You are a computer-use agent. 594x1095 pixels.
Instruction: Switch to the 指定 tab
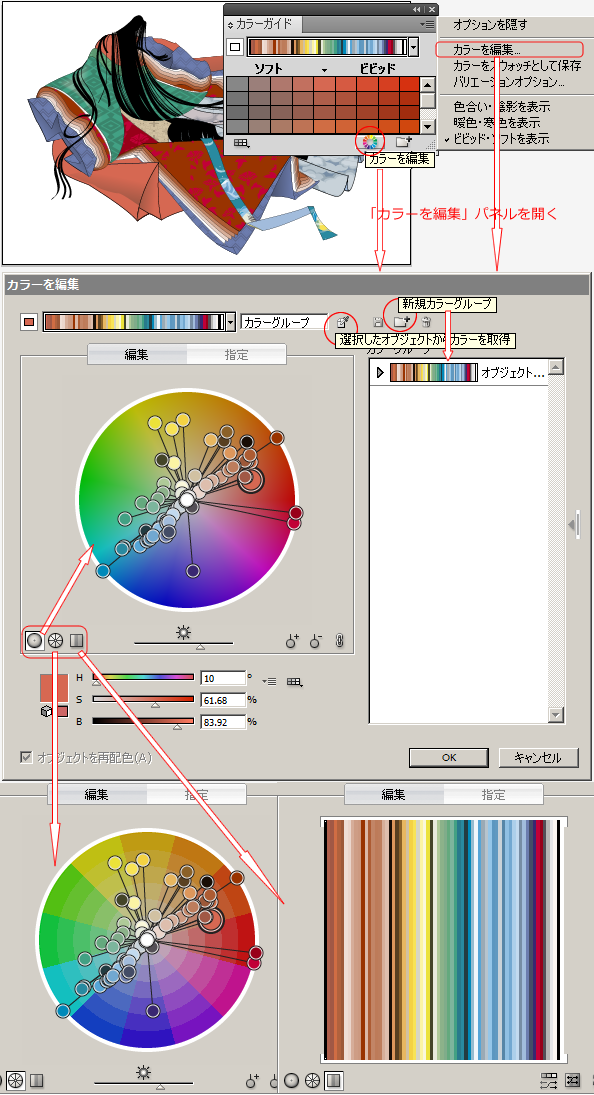click(x=237, y=355)
